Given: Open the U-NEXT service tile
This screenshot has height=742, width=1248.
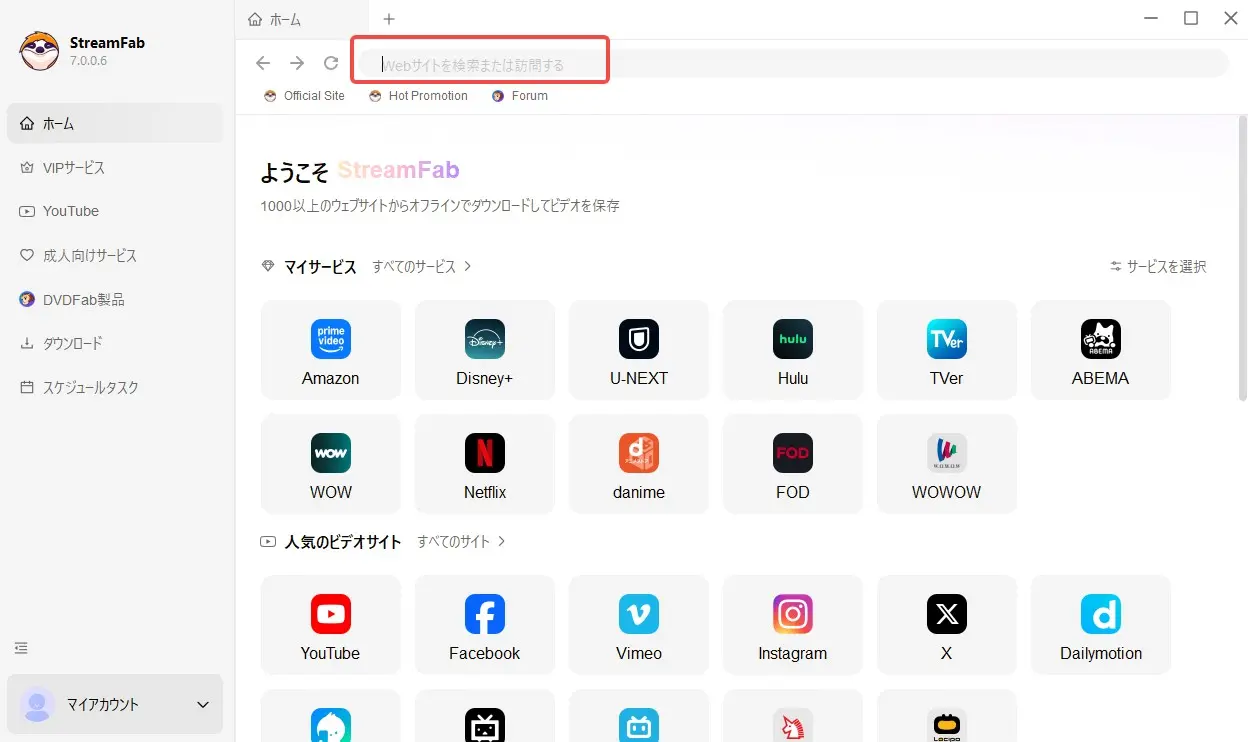Looking at the screenshot, I should 638,350.
